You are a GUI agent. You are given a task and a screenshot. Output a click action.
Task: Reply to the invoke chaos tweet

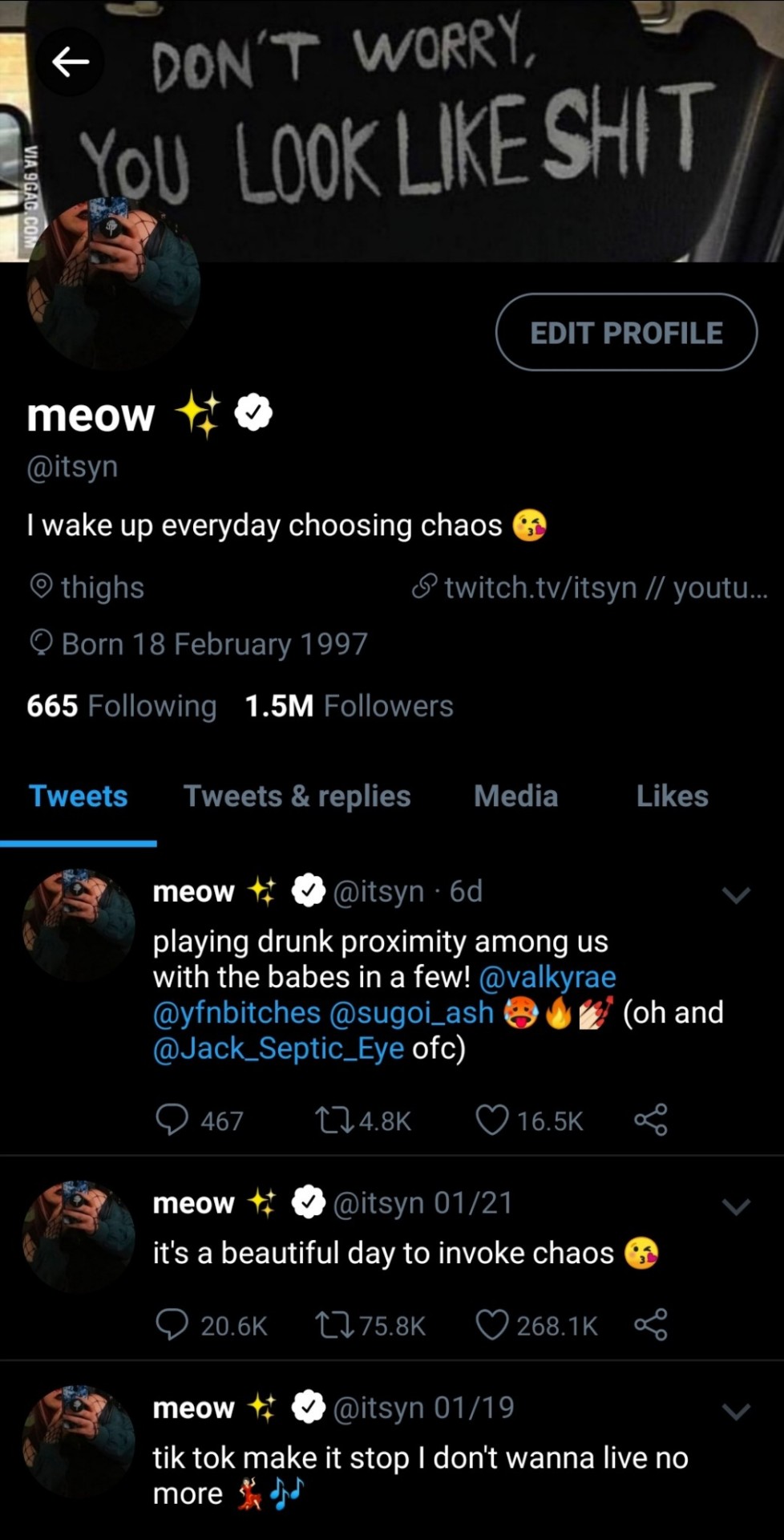point(172,1325)
